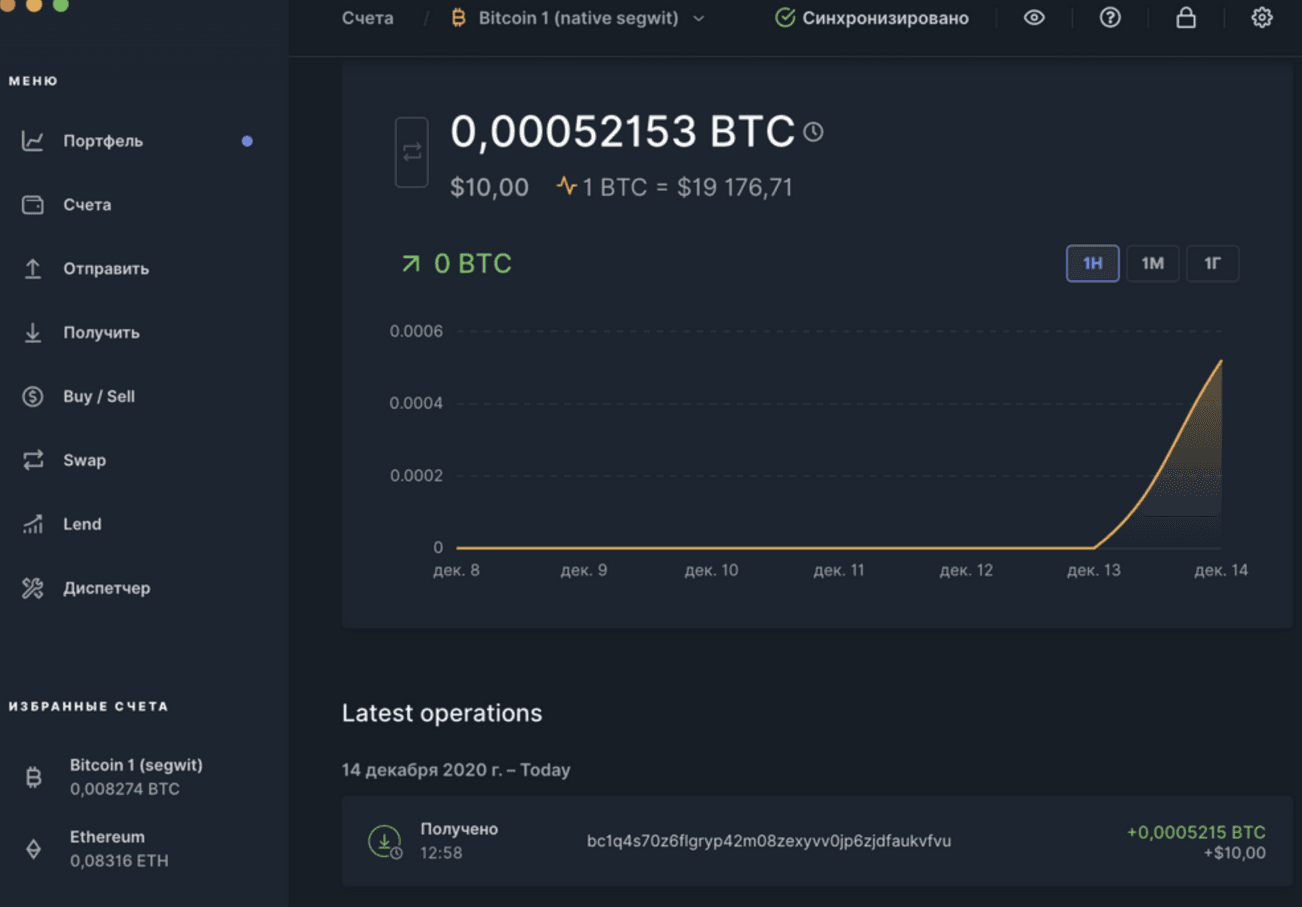Viewport: 1302px width, 907px height.
Task: Click the green arrow next to 0 BTC
Action: click(x=410, y=264)
